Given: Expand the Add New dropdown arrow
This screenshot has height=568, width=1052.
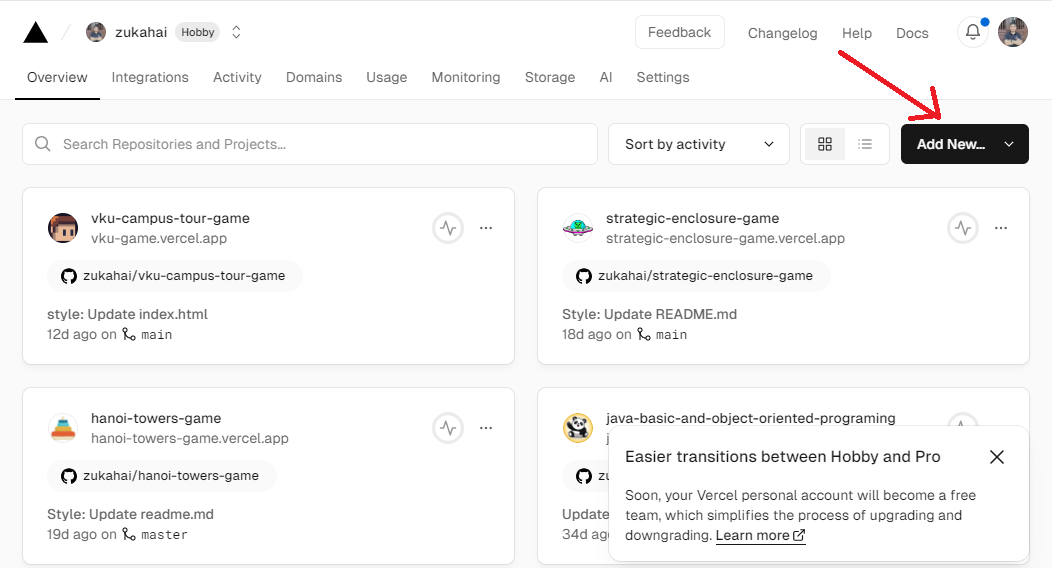Looking at the screenshot, I should coord(1009,144).
